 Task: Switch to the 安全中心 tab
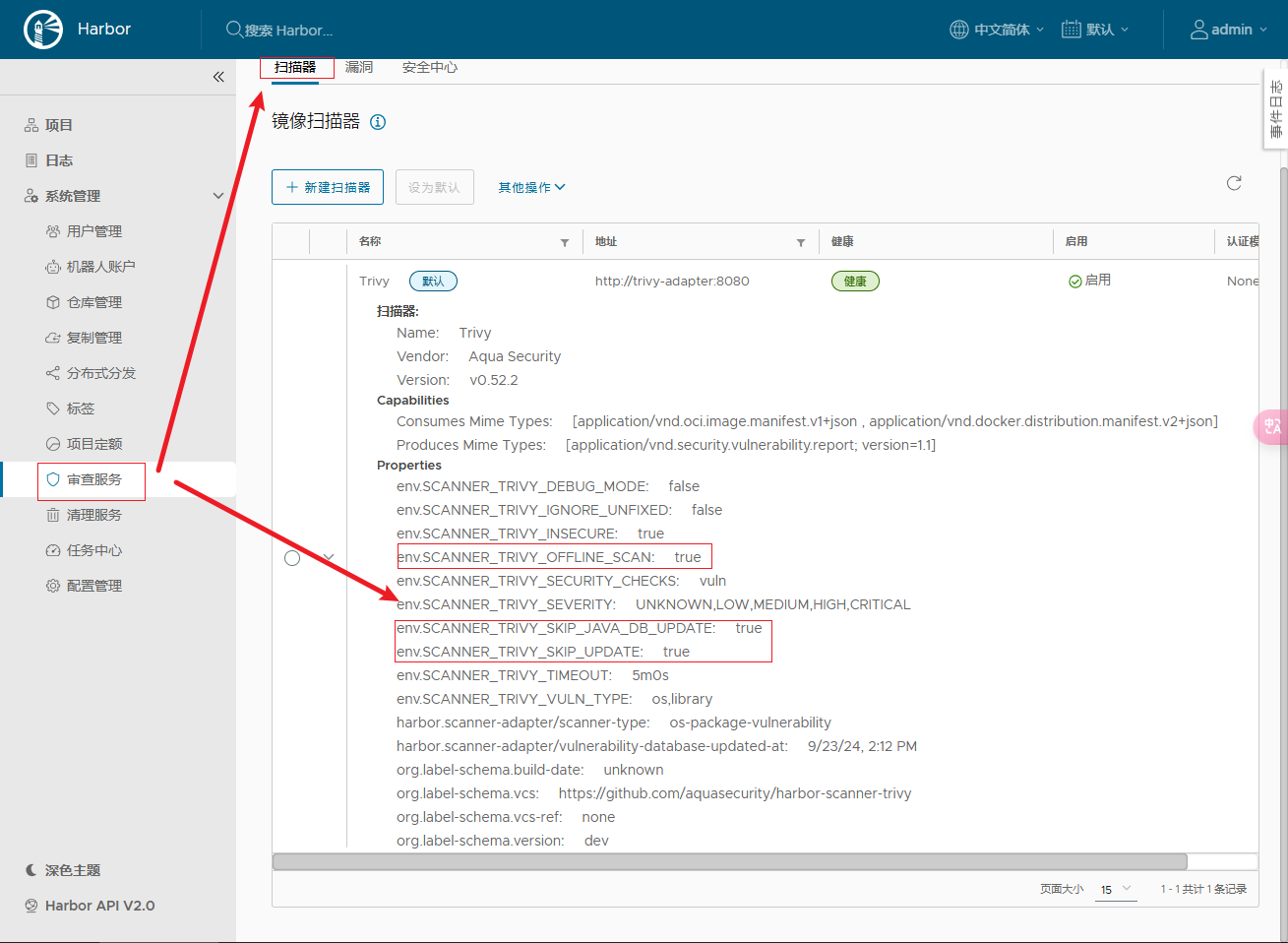(x=430, y=67)
